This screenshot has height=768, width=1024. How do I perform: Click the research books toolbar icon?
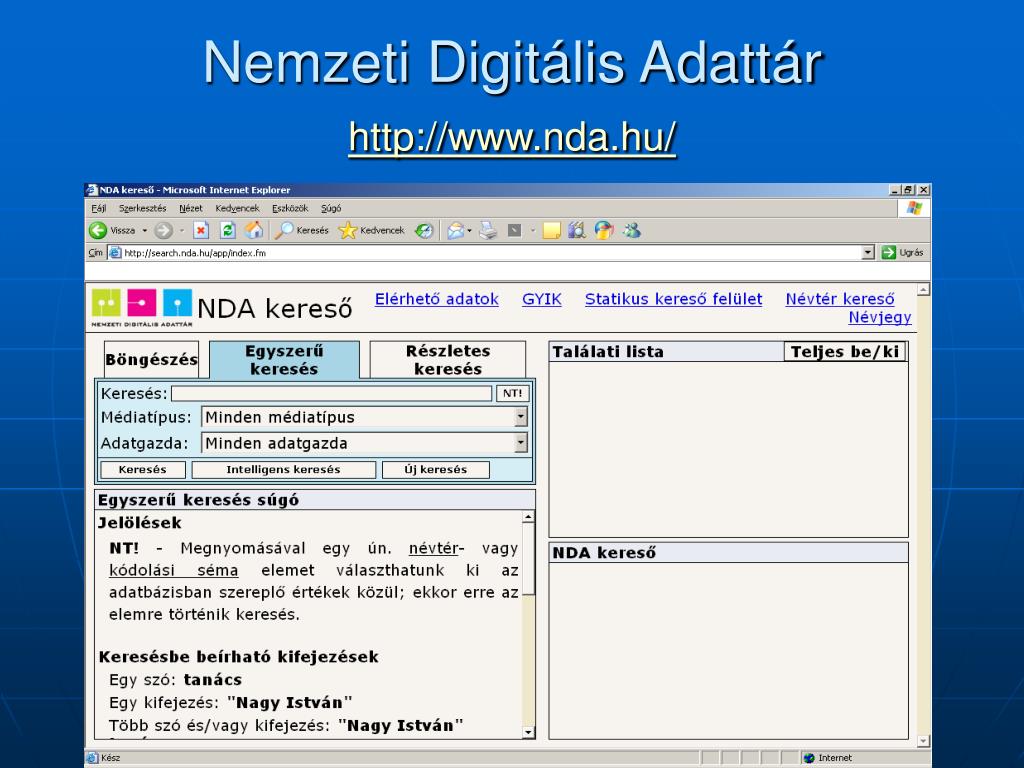coord(577,231)
